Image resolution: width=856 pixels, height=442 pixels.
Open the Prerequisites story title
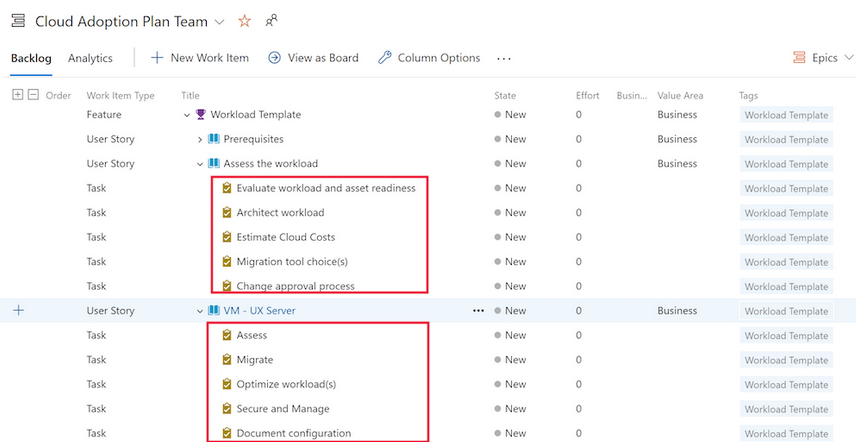(x=253, y=139)
